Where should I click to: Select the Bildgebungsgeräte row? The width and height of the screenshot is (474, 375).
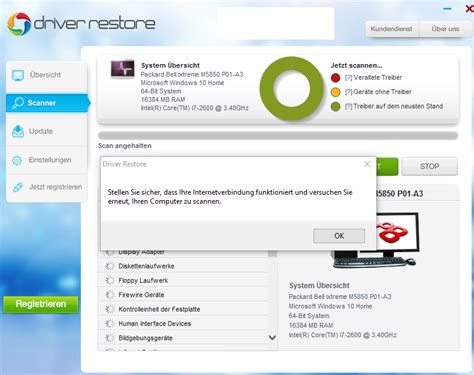point(184,338)
